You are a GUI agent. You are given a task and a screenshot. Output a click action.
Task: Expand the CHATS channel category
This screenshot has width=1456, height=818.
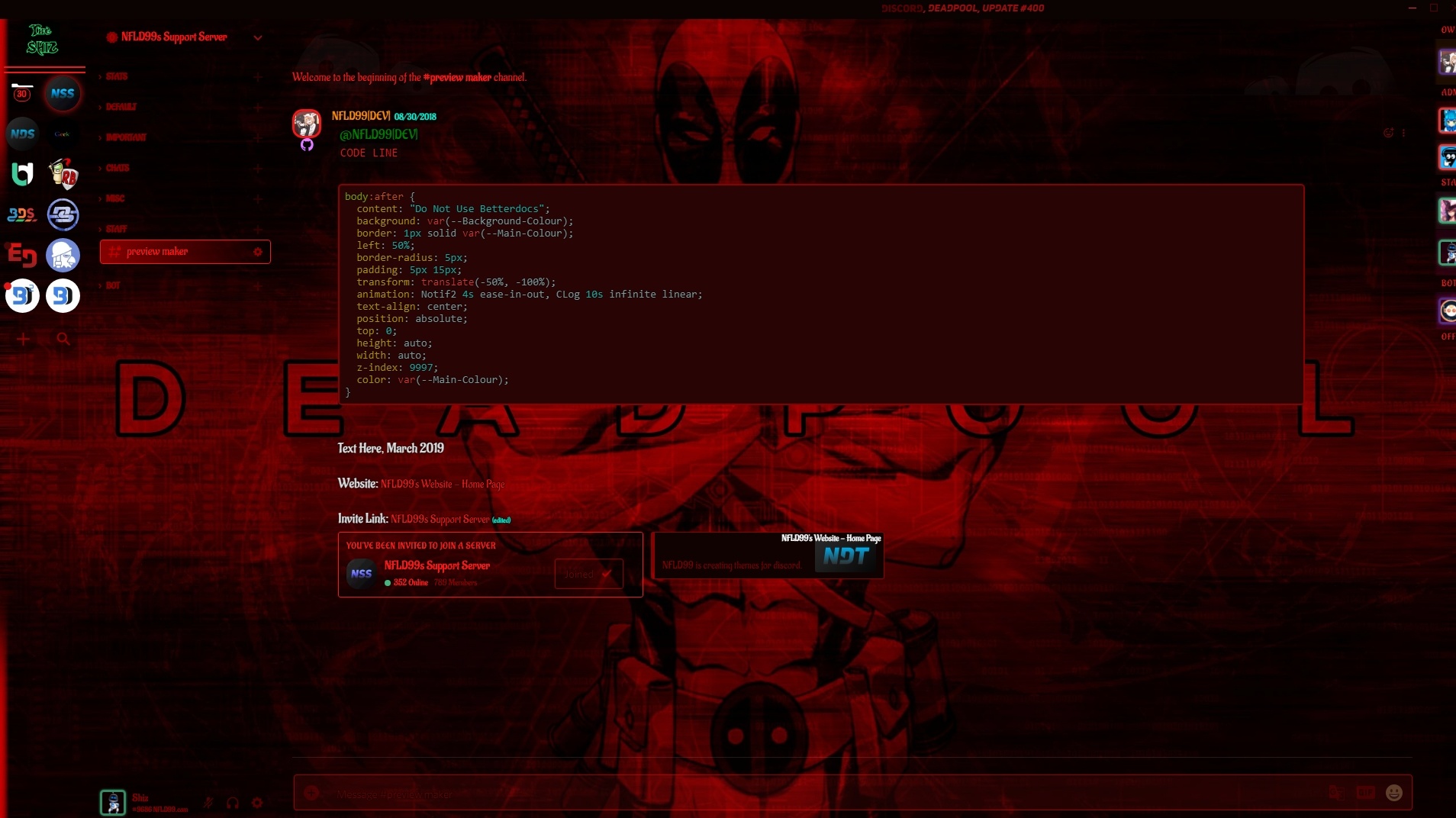(118, 168)
